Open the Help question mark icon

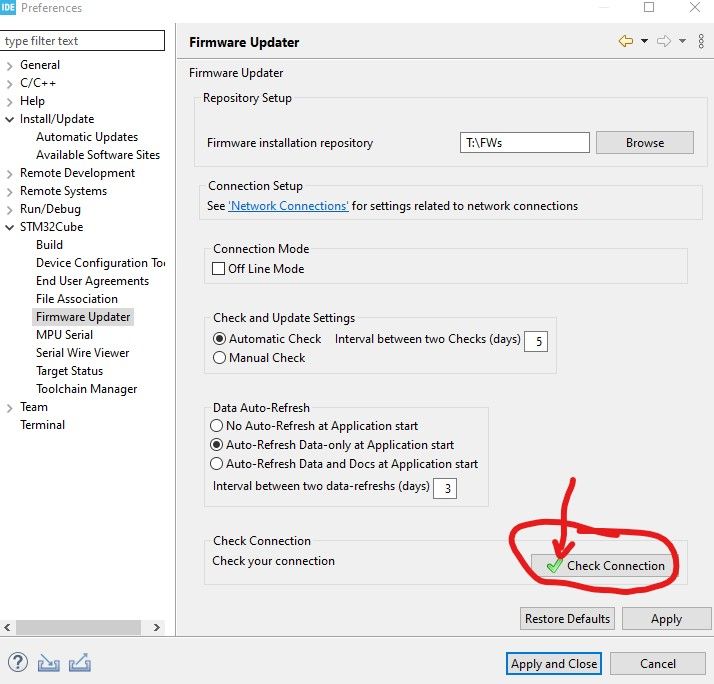(18, 663)
